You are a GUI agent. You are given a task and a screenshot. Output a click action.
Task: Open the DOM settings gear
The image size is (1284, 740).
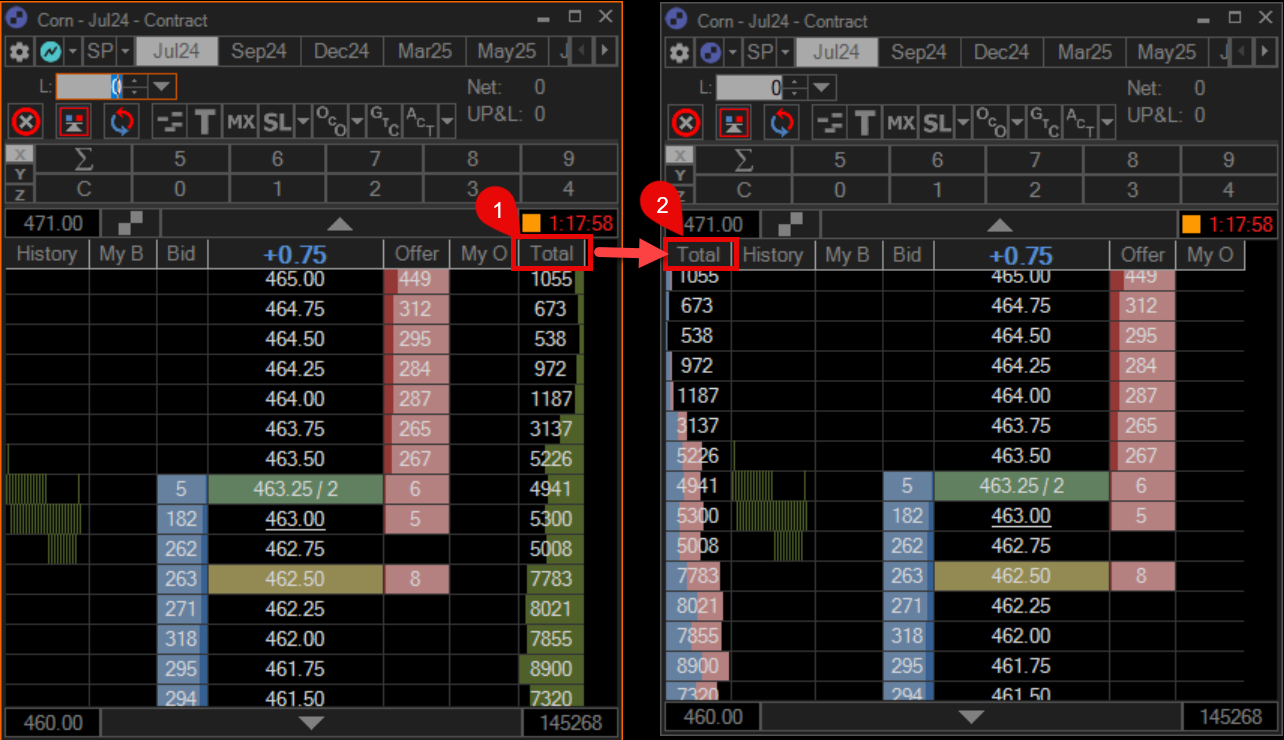[18, 51]
